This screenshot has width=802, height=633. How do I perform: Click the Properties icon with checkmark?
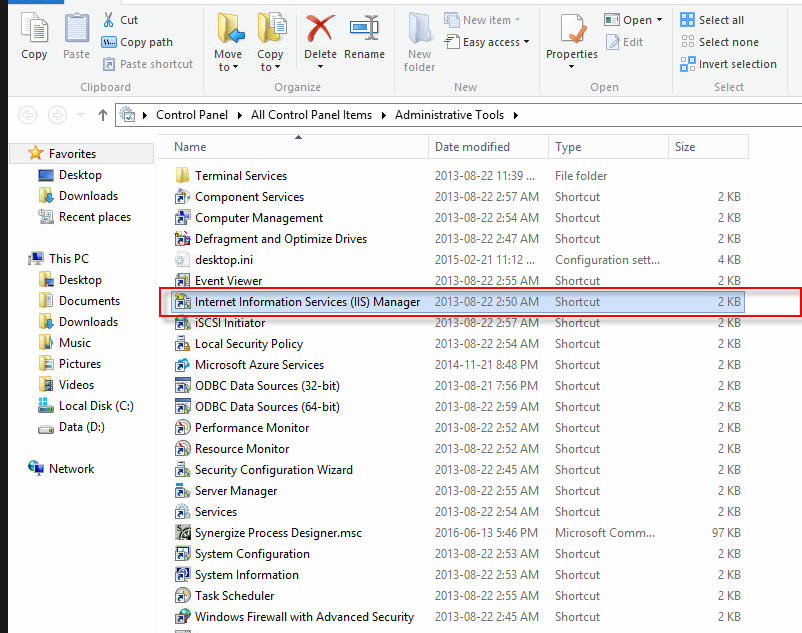point(571,28)
